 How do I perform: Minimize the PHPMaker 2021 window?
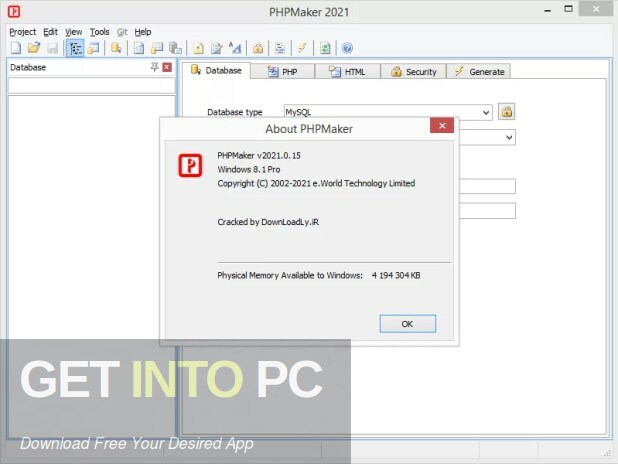pyautogui.click(x=547, y=10)
